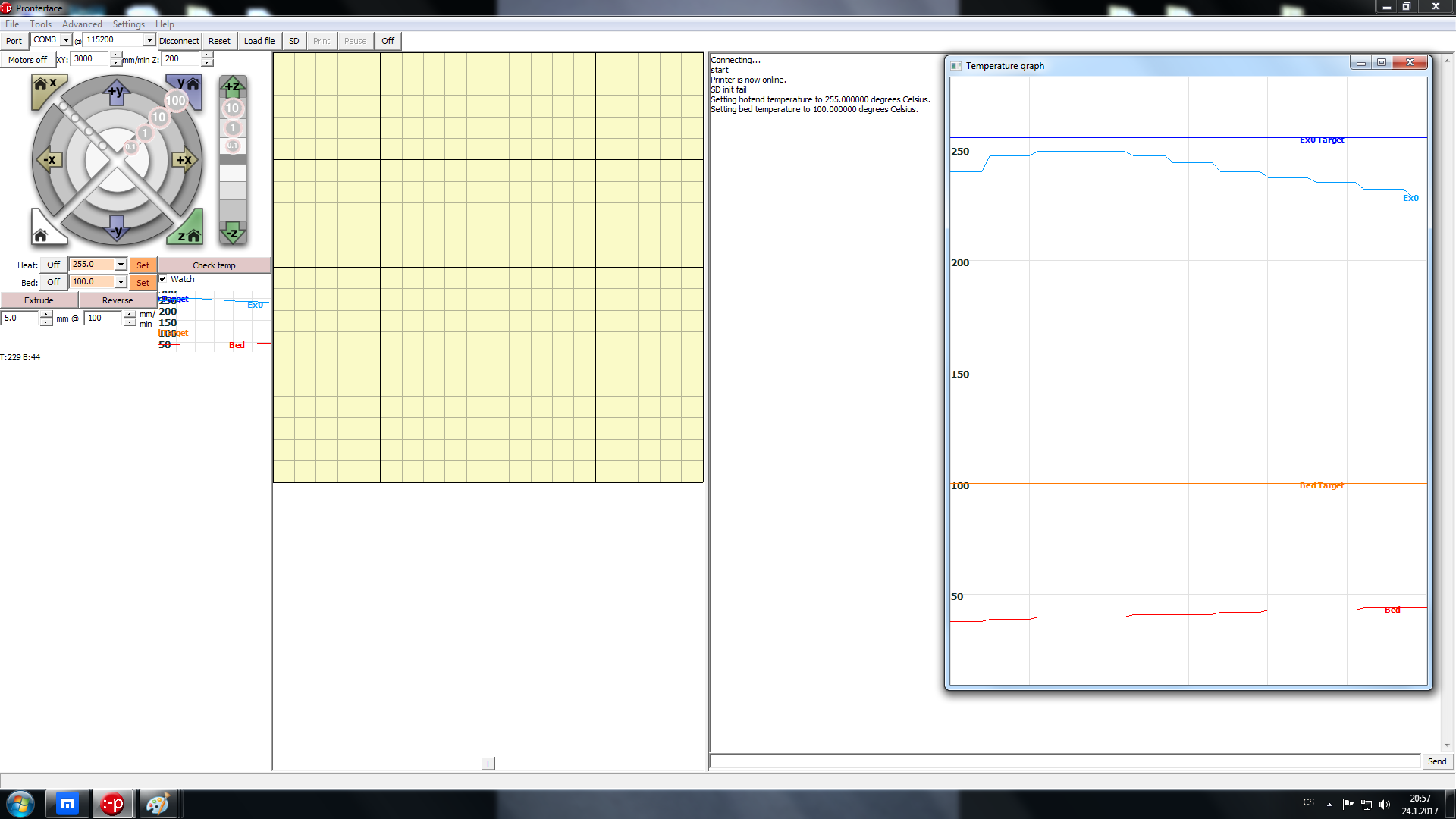
Task: Turn hotend Heat Off
Action: coord(53,265)
